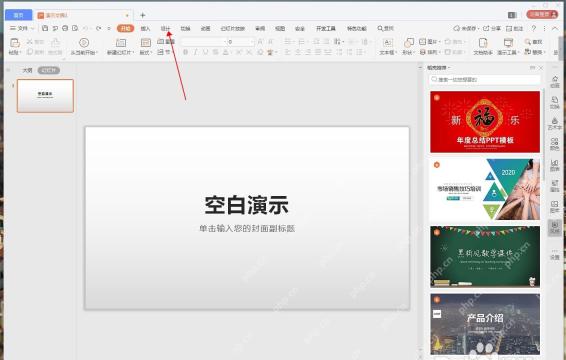
Task: Click the Reset (重置) slide button
Action: click(166, 42)
